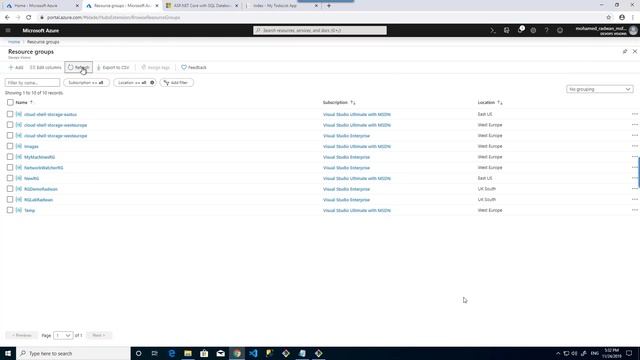Open the more menu for the Temp row

(634, 210)
